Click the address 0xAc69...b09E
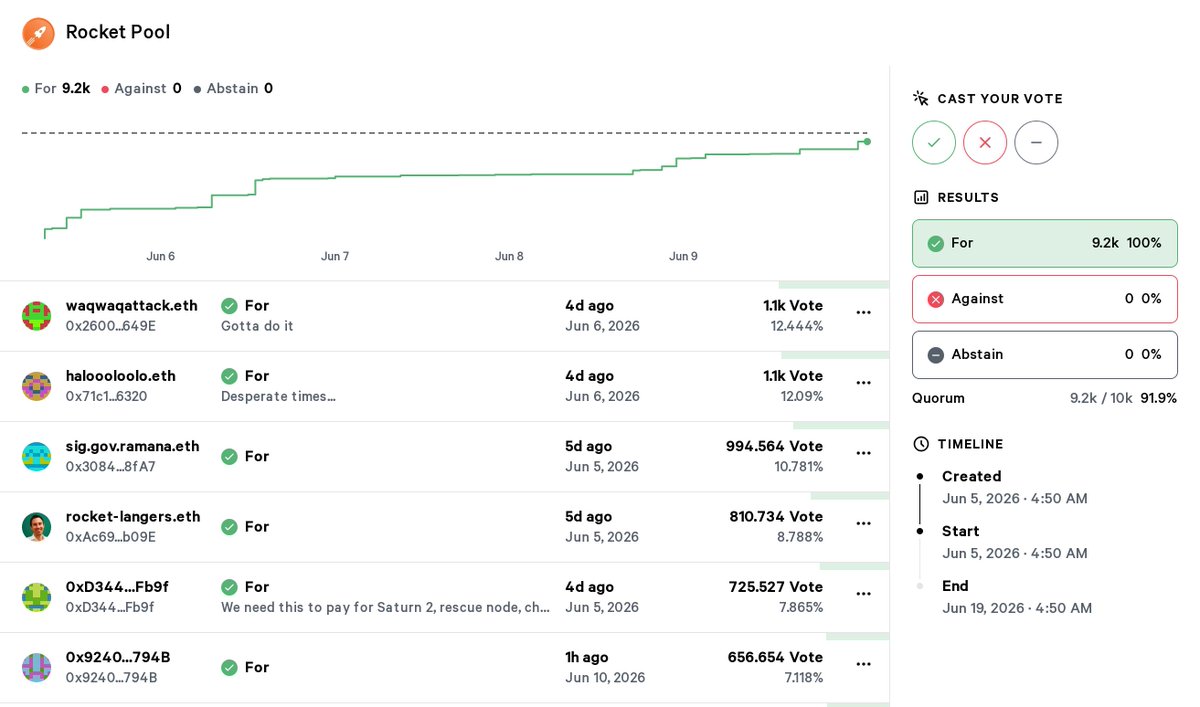Image resolution: width=1200 pixels, height=707 pixels. click(x=111, y=537)
